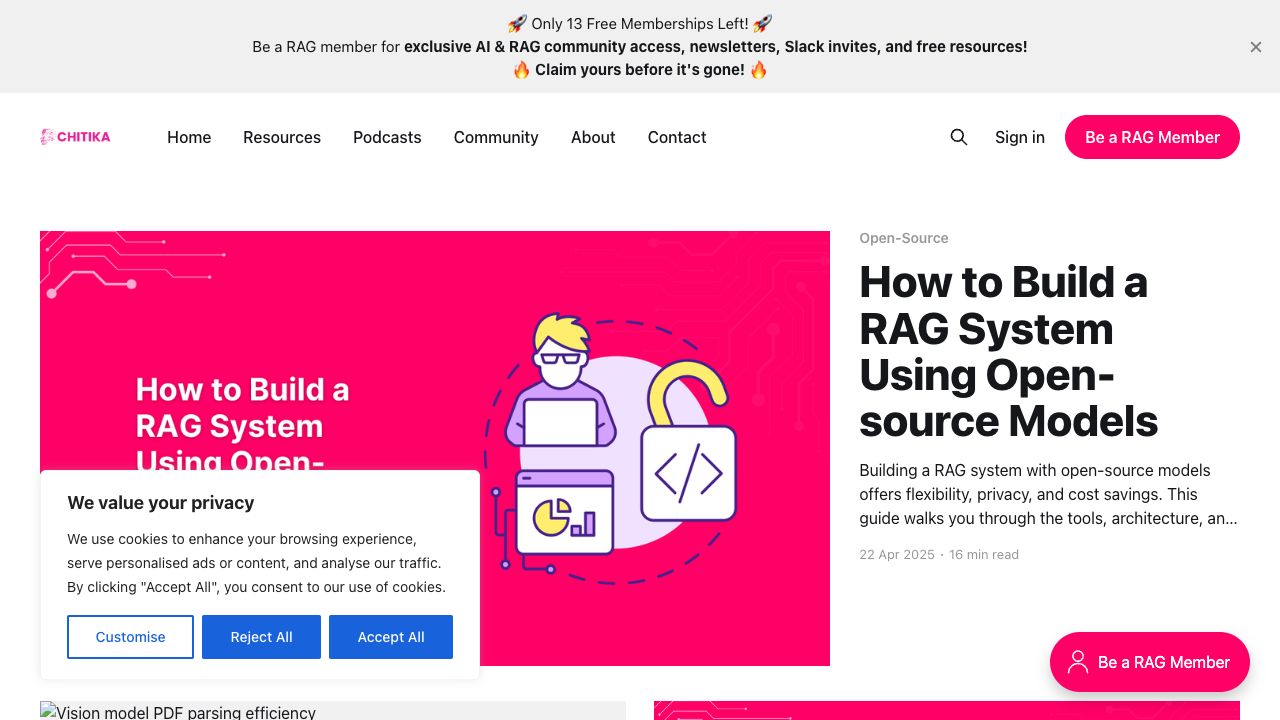Go to the Podcasts page
Screen dimensions: 1280x720
coord(387,137)
